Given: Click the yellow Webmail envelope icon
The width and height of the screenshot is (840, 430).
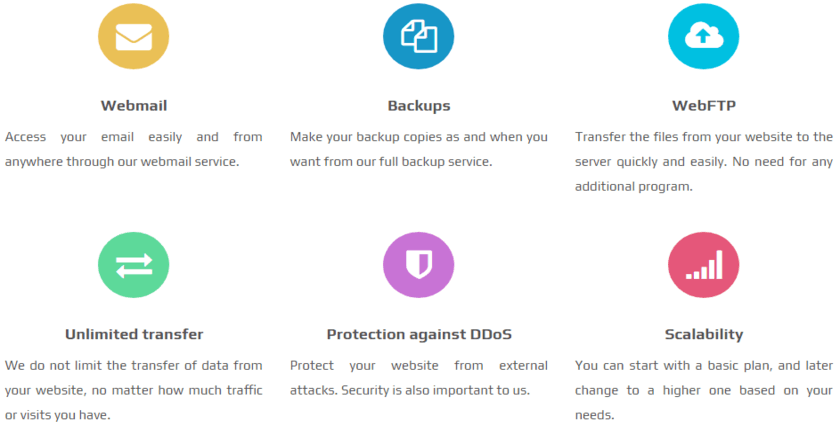Looking at the screenshot, I should click(x=133, y=36).
